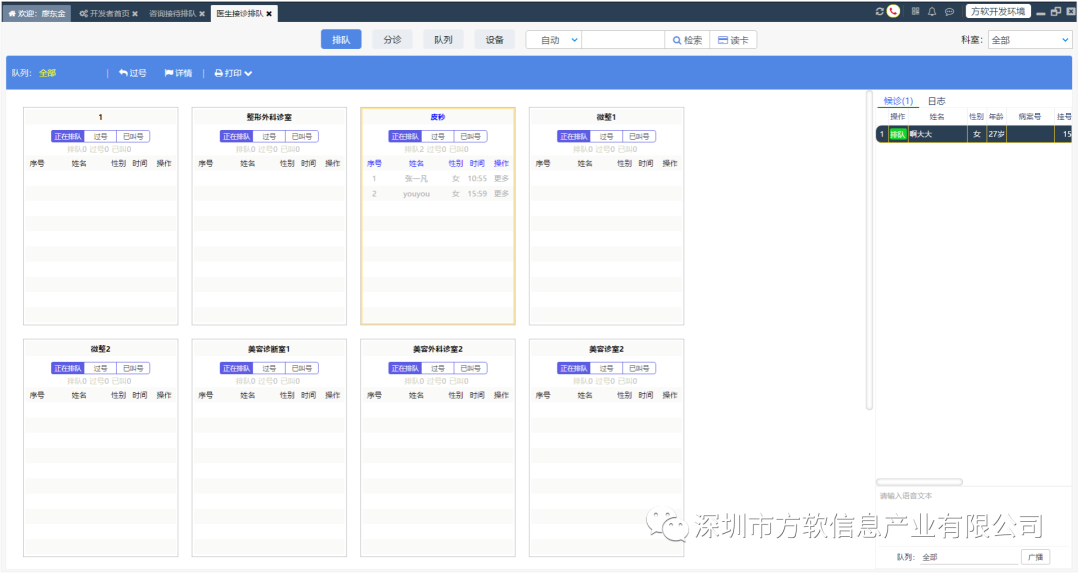The width and height of the screenshot is (1080, 574).
Task: Open the chat message bubble icon
Action: pyautogui.click(x=949, y=12)
